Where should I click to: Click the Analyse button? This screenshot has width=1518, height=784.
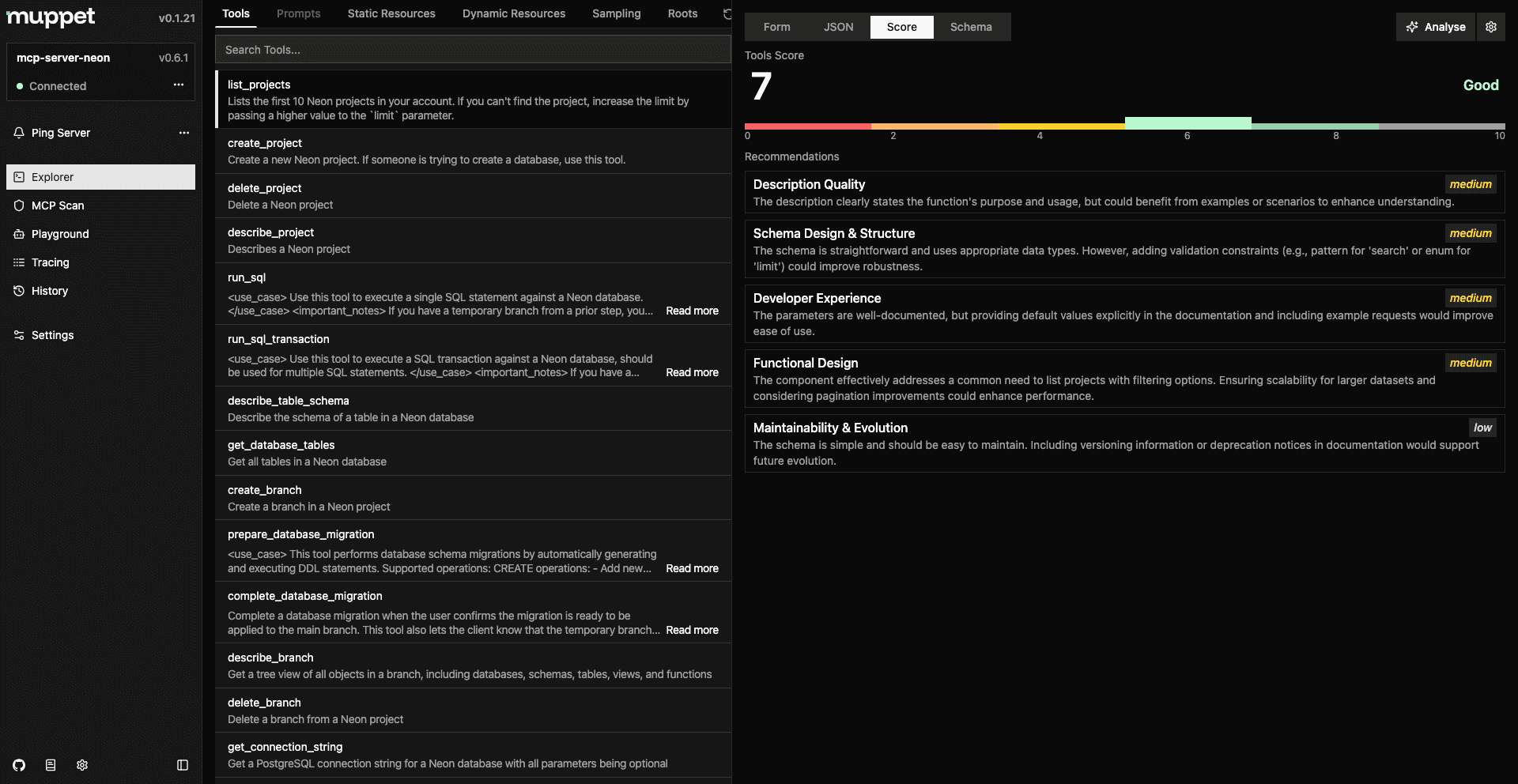point(1436,26)
